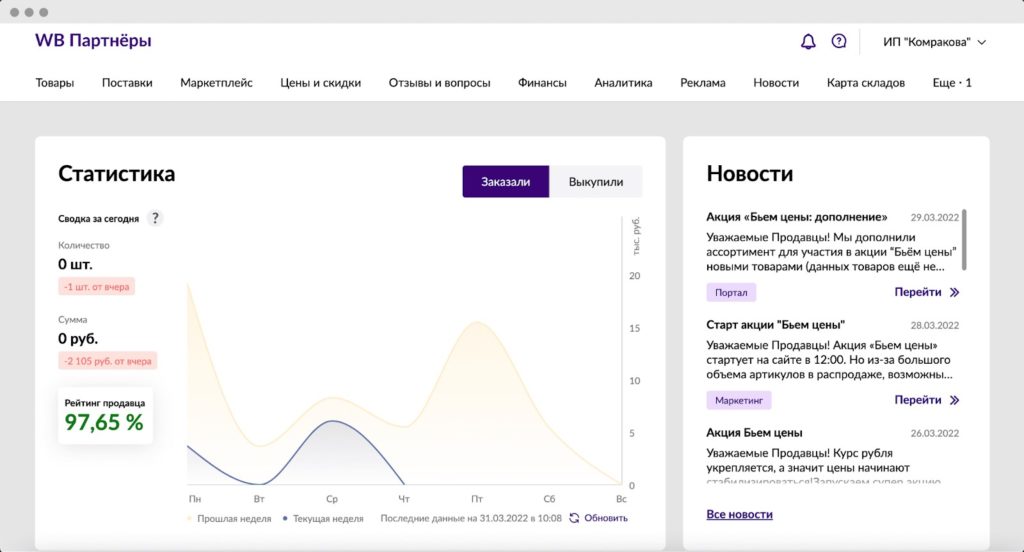Click the date 28.03.2022 in news
The width and height of the screenshot is (1024, 552).
pos(935,325)
